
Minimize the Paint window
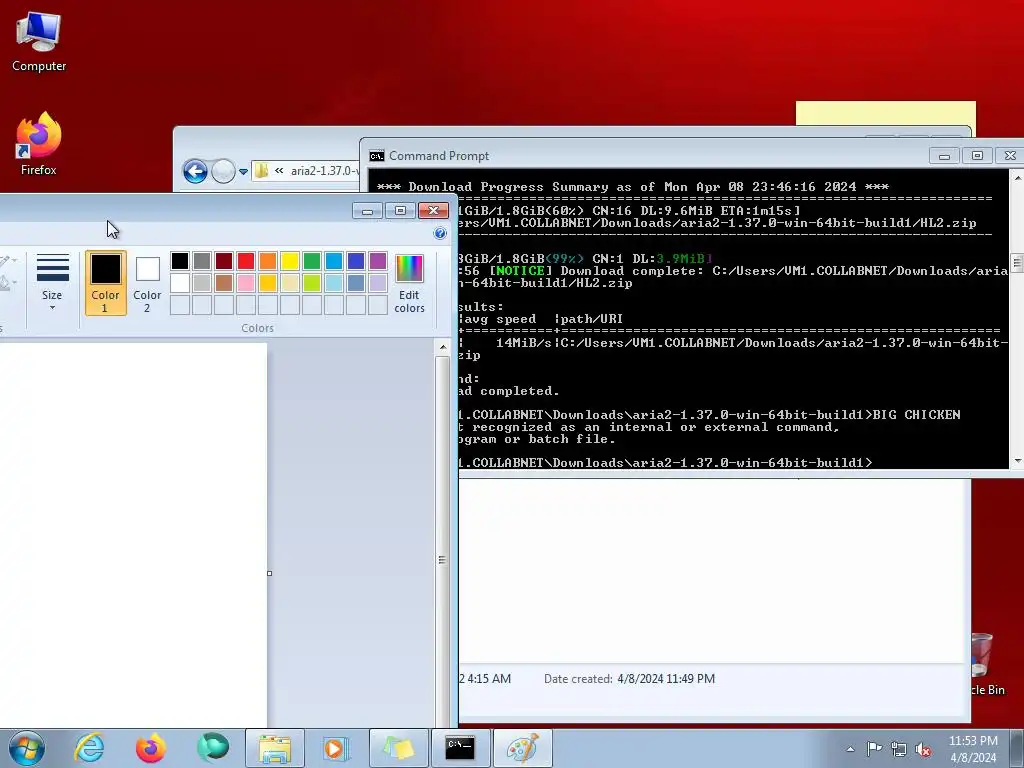(x=368, y=210)
